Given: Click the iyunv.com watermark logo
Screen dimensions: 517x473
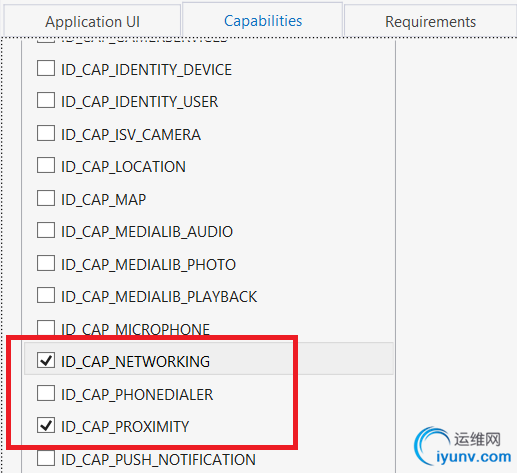Looking at the screenshot, I should [x=462, y=446].
